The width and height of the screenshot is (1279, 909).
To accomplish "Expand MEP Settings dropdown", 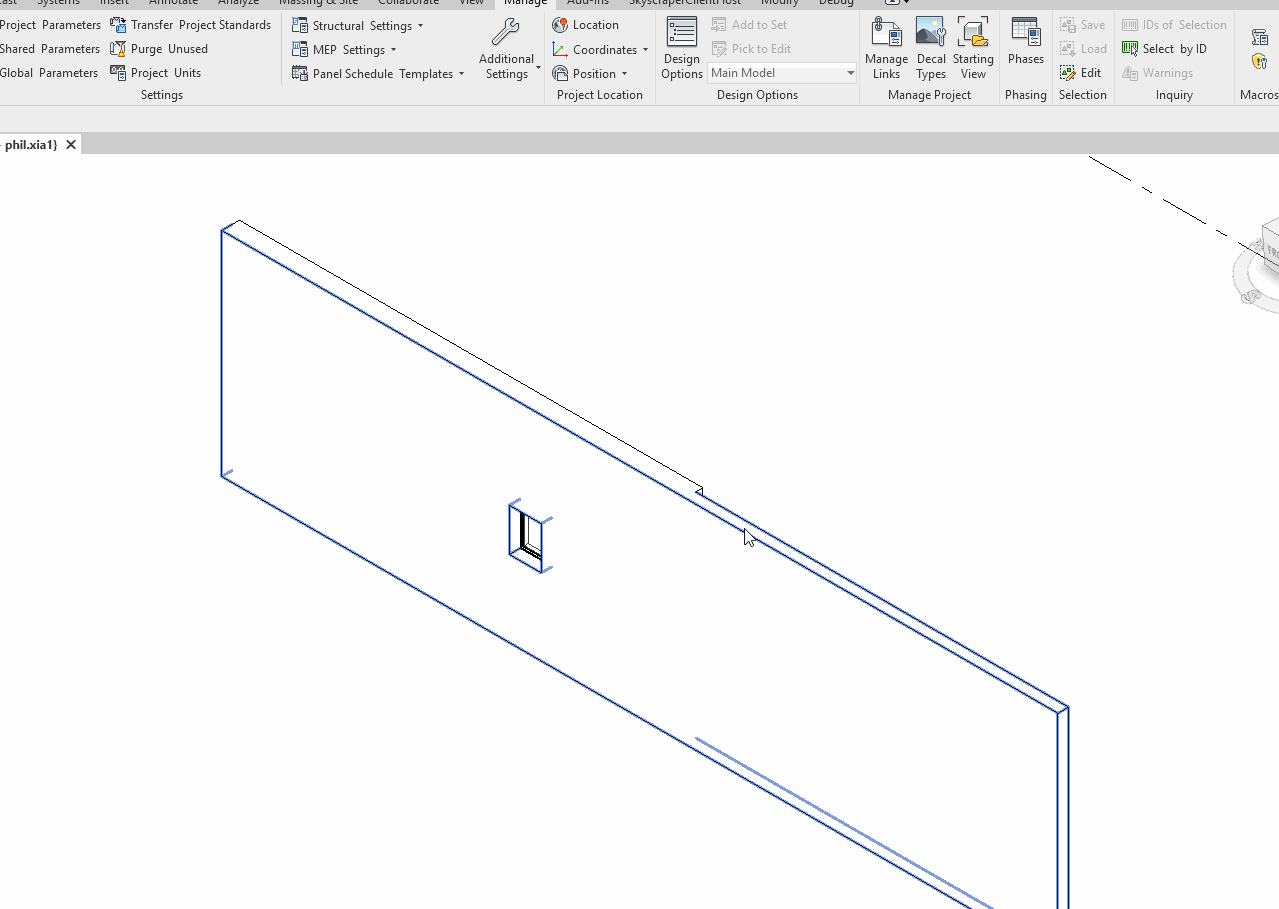I will [393, 50].
